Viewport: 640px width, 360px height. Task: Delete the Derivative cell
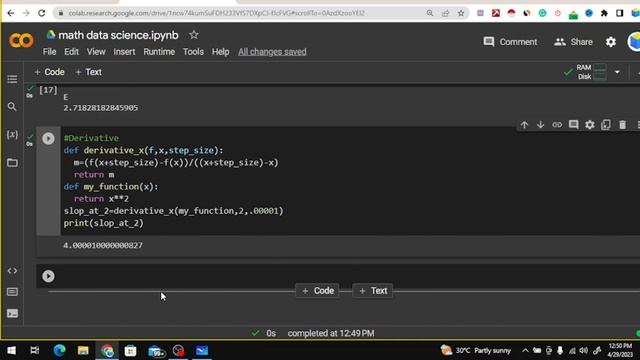click(x=622, y=125)
